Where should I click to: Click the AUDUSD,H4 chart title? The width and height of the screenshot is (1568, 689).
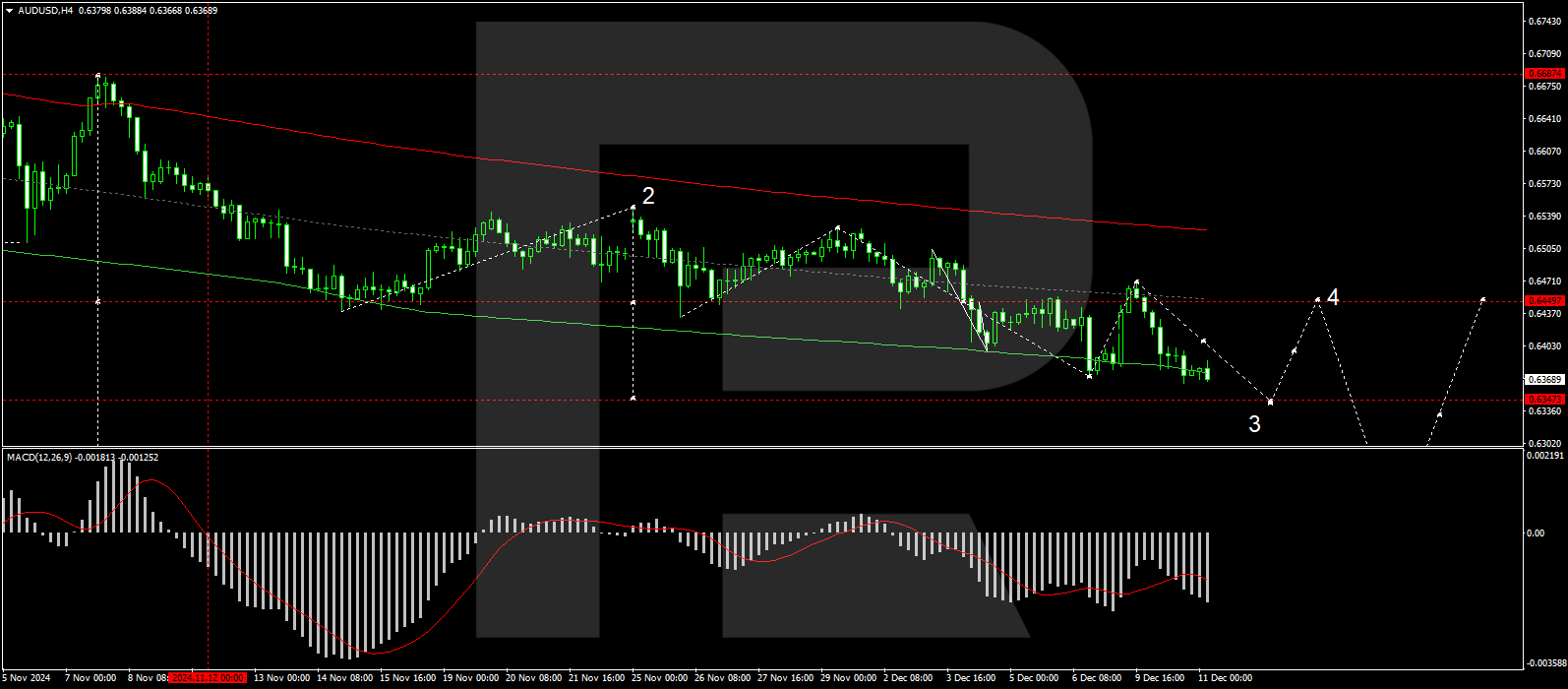point(45,11)
